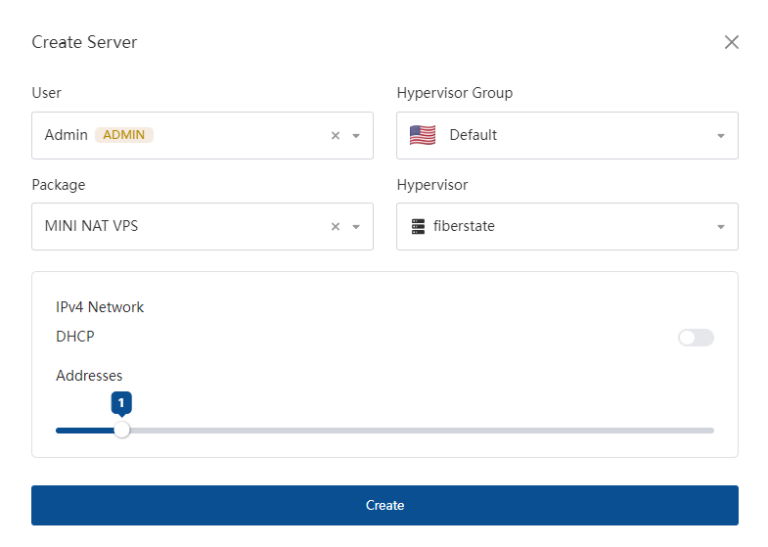Click the IPv4 Network heading

point(100,307)
